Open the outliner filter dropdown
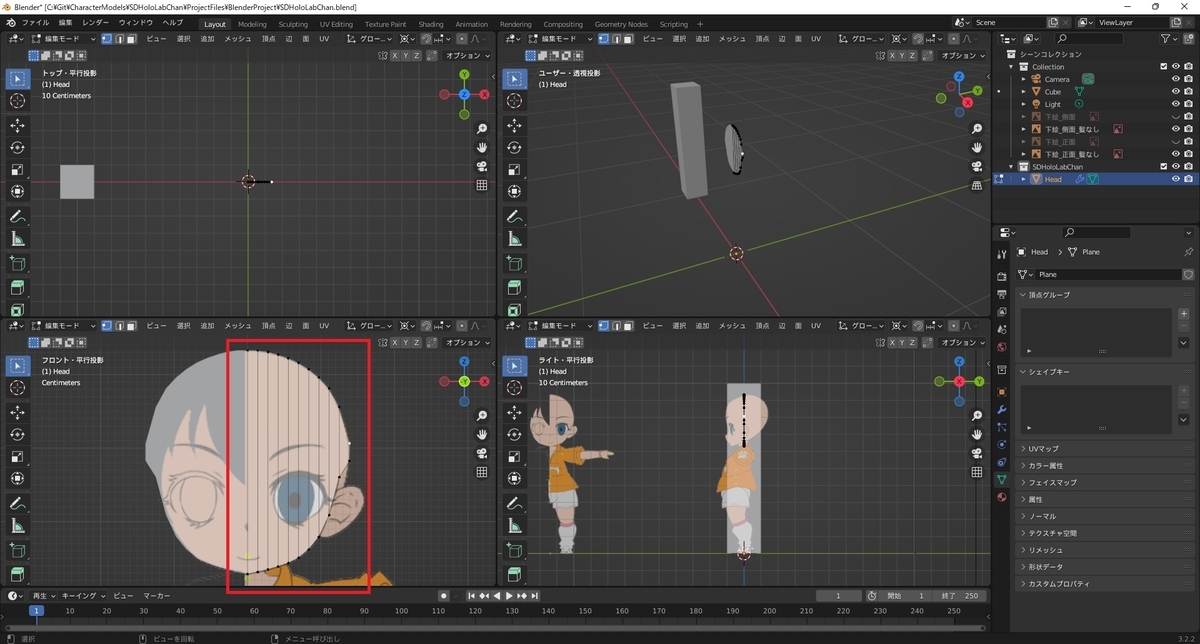The height and width of the screenshot is (644, 1200). tap(1171, 38)
